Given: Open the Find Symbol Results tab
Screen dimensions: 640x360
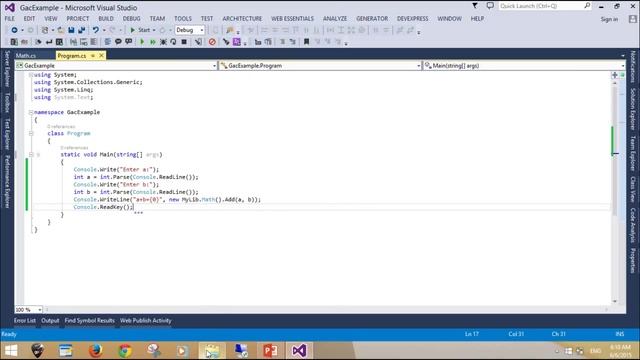Looking at the screenshot, I should 89,321.
